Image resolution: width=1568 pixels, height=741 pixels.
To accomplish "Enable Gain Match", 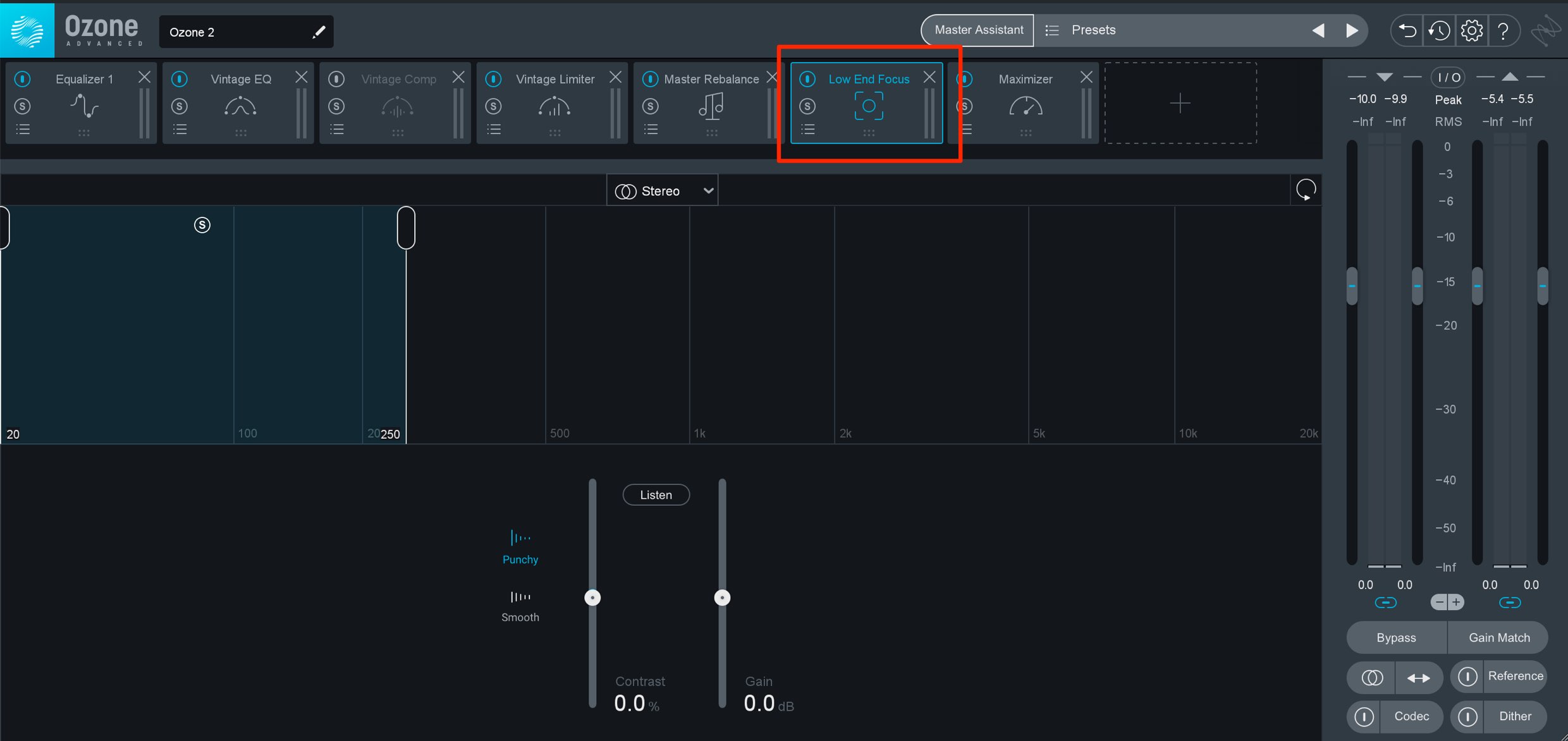I will 1499,637.
